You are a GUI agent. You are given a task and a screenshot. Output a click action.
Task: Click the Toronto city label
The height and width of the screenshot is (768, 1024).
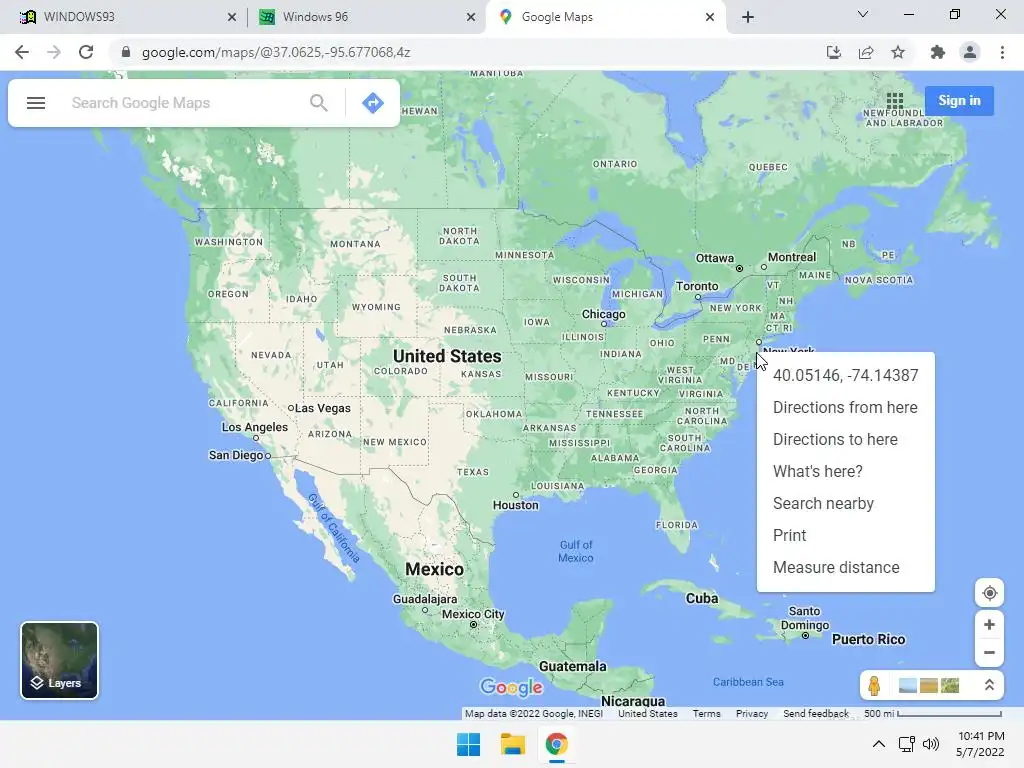pyautogui.click(x=697, y=286)
